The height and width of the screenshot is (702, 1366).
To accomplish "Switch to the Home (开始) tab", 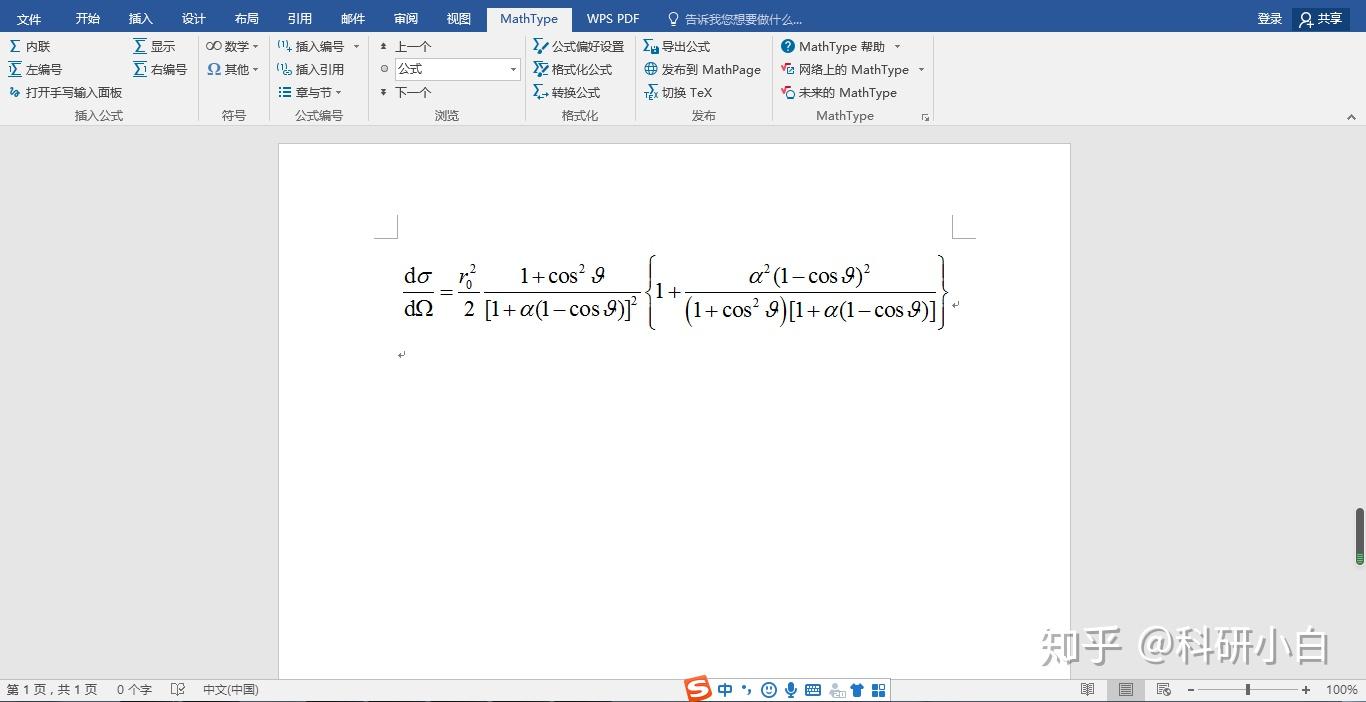I will pyautogui.click(x=88, y=19).
